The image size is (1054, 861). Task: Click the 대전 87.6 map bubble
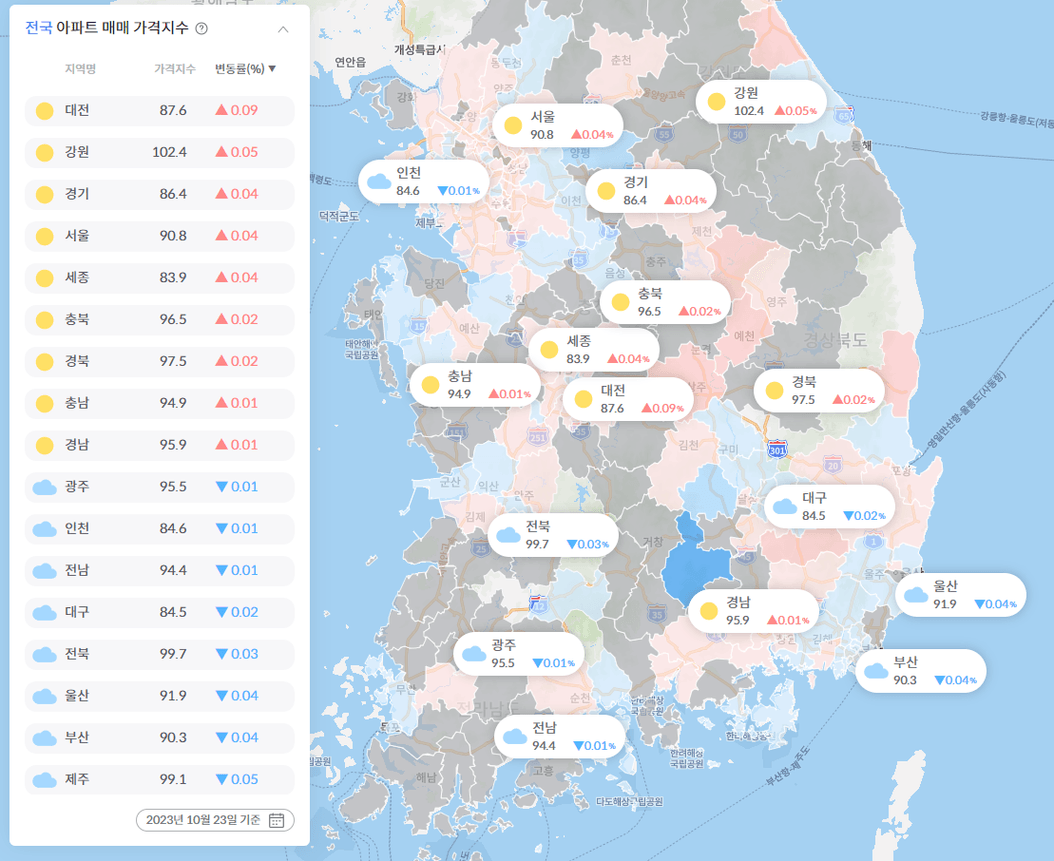point(628,399)
